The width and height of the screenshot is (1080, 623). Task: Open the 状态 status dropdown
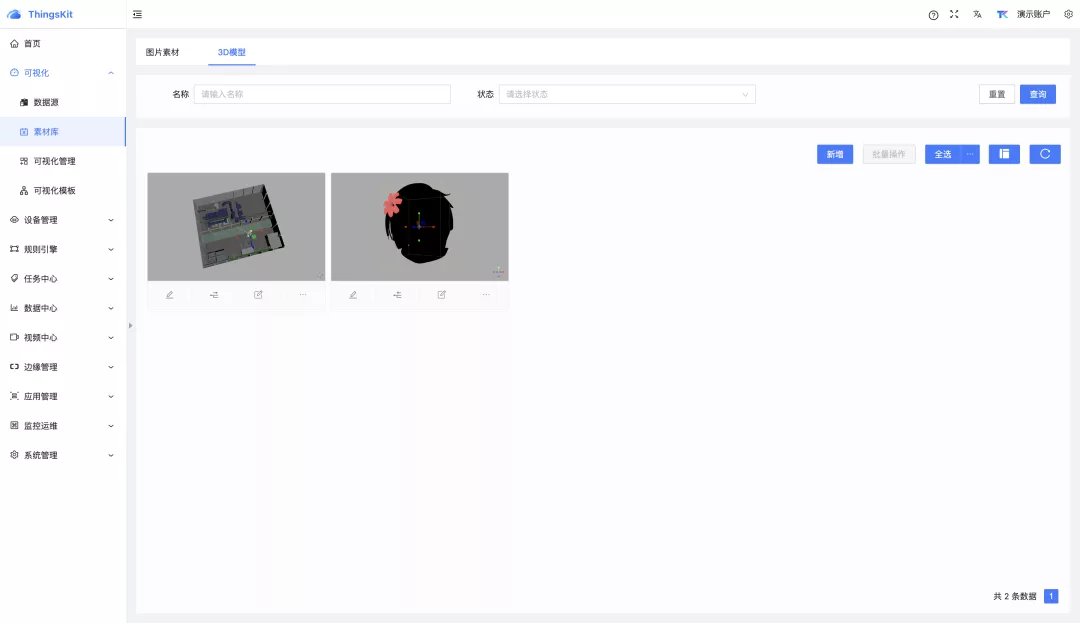tap(627, 94)
